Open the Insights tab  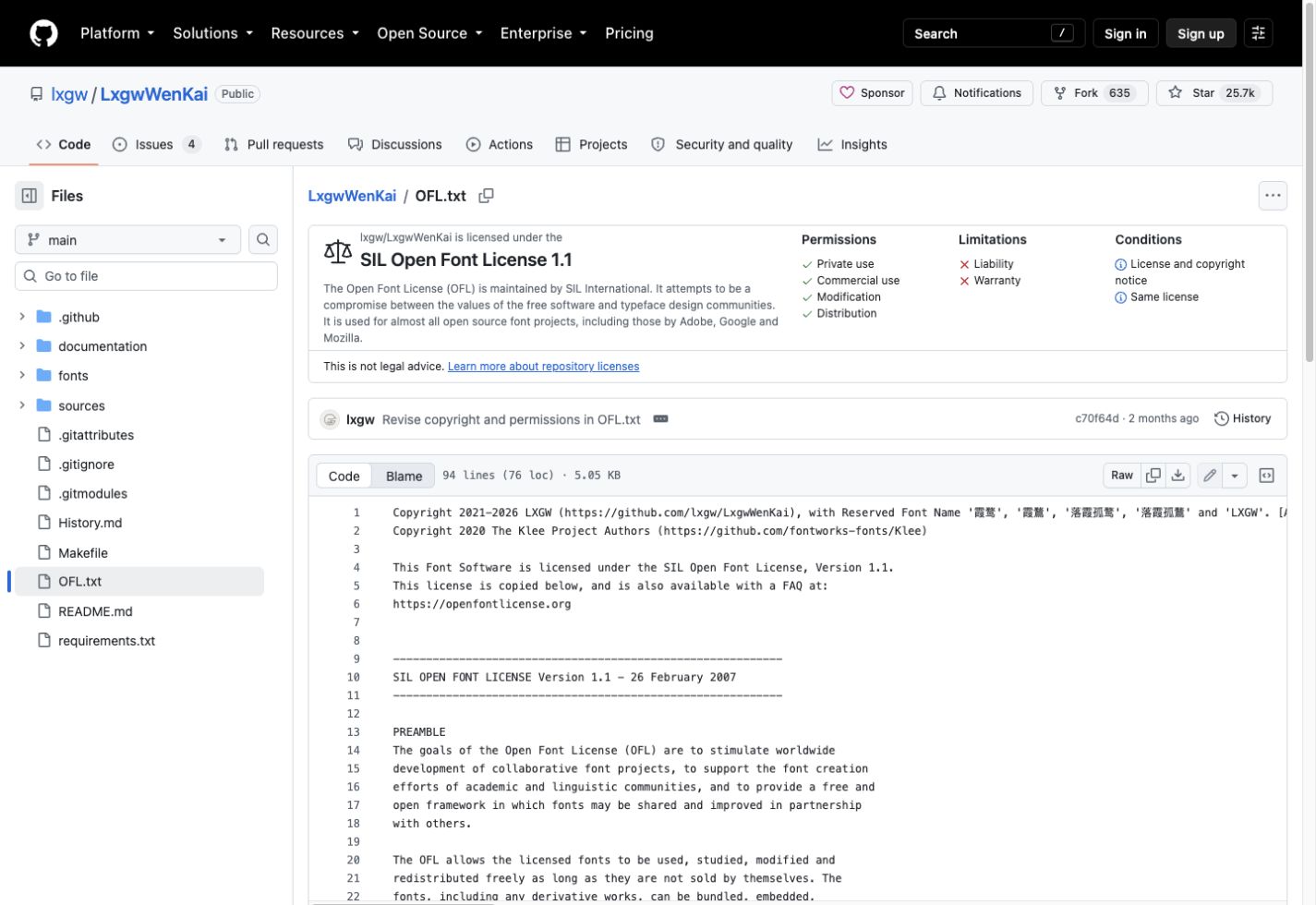(x=852, y=145)
